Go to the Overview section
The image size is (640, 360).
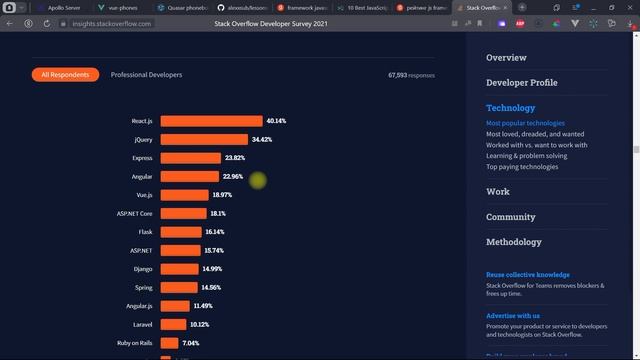[506, 58]
